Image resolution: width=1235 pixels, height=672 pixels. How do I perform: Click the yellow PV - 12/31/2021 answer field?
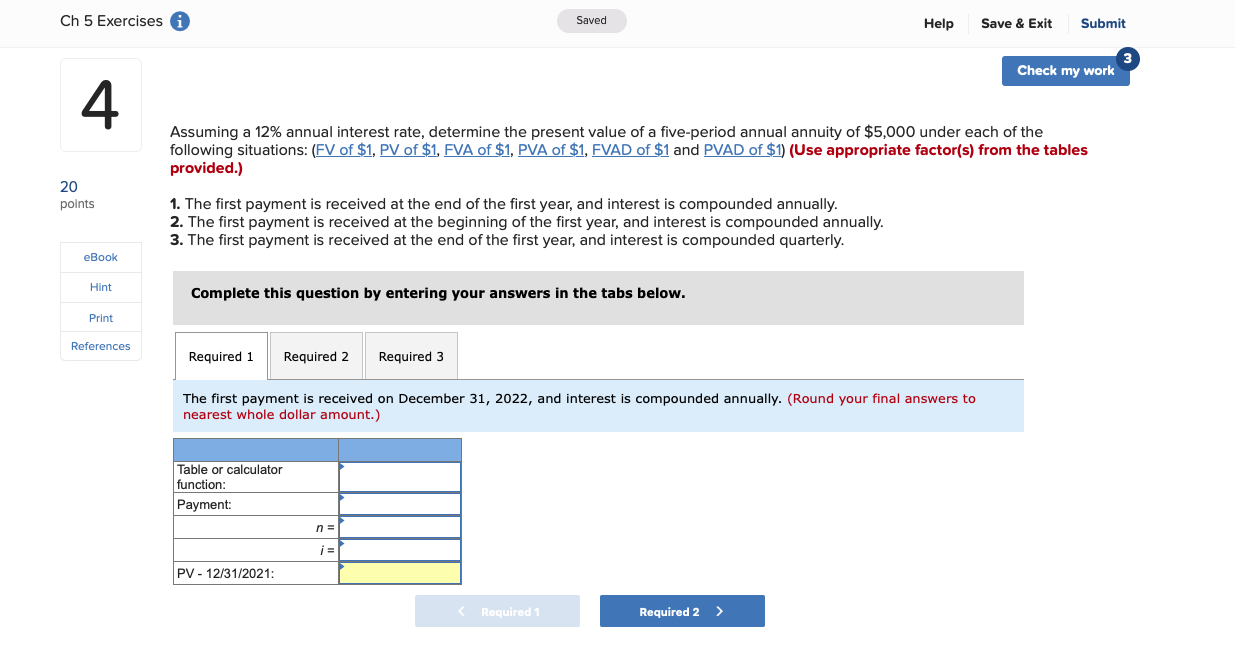pos(398,573)
